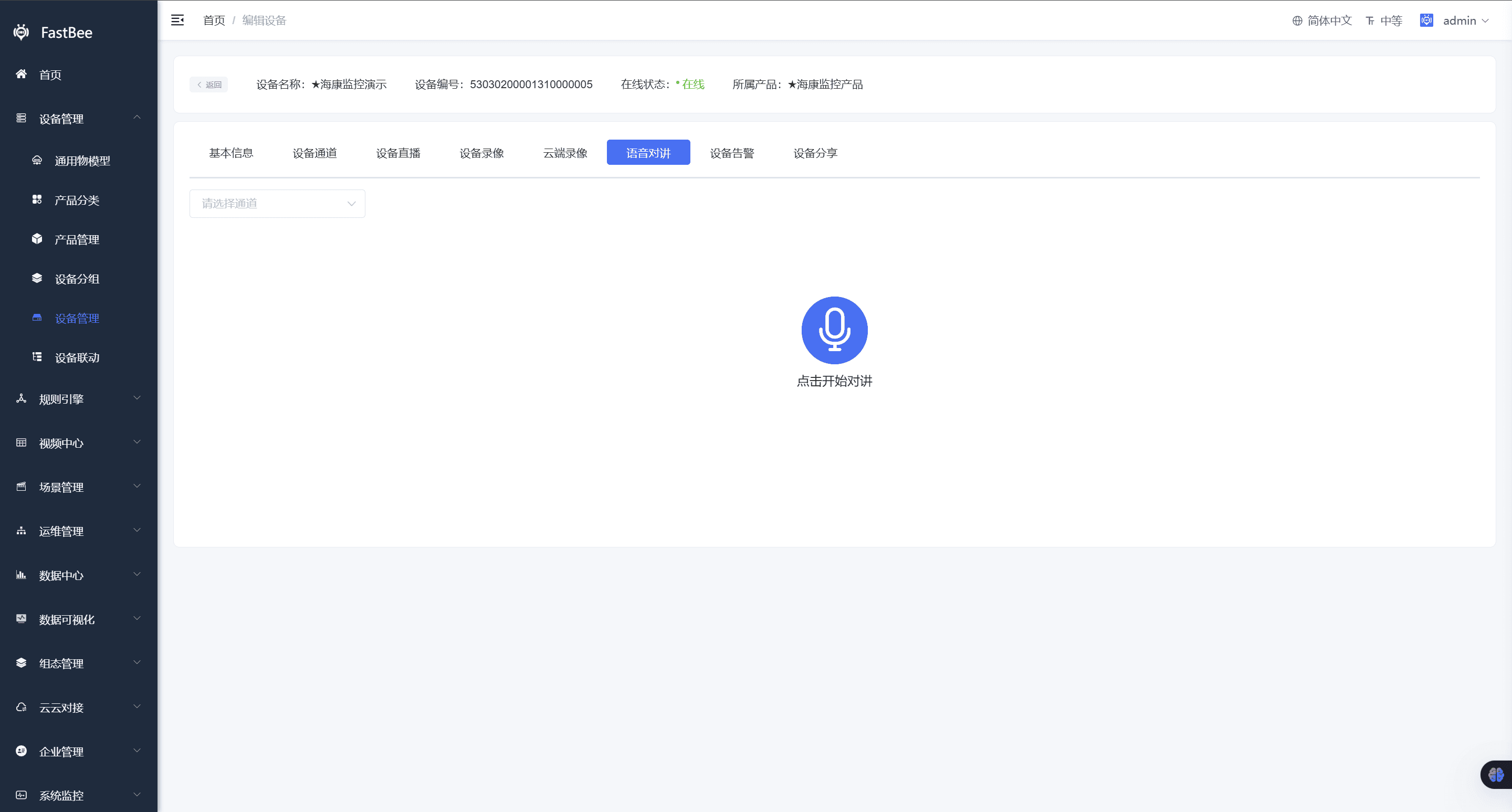Start intercom with the blue microphone button
This screenshot has width=1512, height=812.
pos(834,330)
